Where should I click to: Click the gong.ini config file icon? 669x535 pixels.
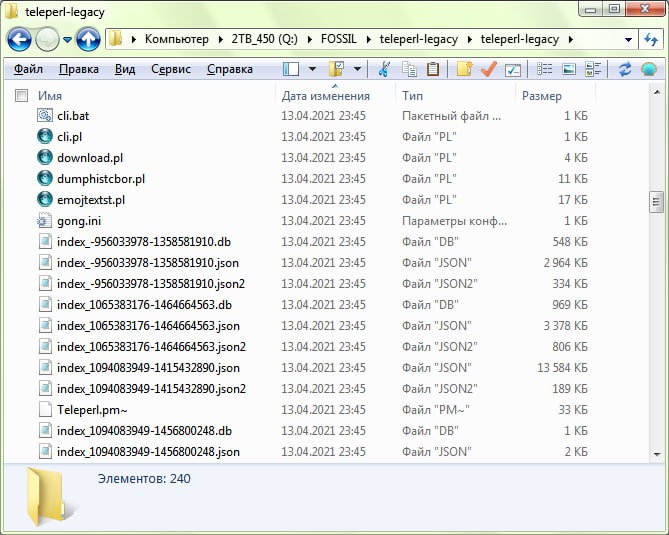tap(45, 221)
